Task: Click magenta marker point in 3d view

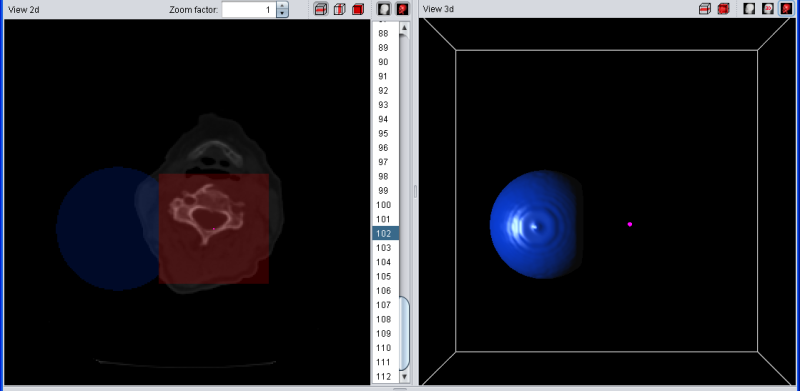Action: [630, 224]
